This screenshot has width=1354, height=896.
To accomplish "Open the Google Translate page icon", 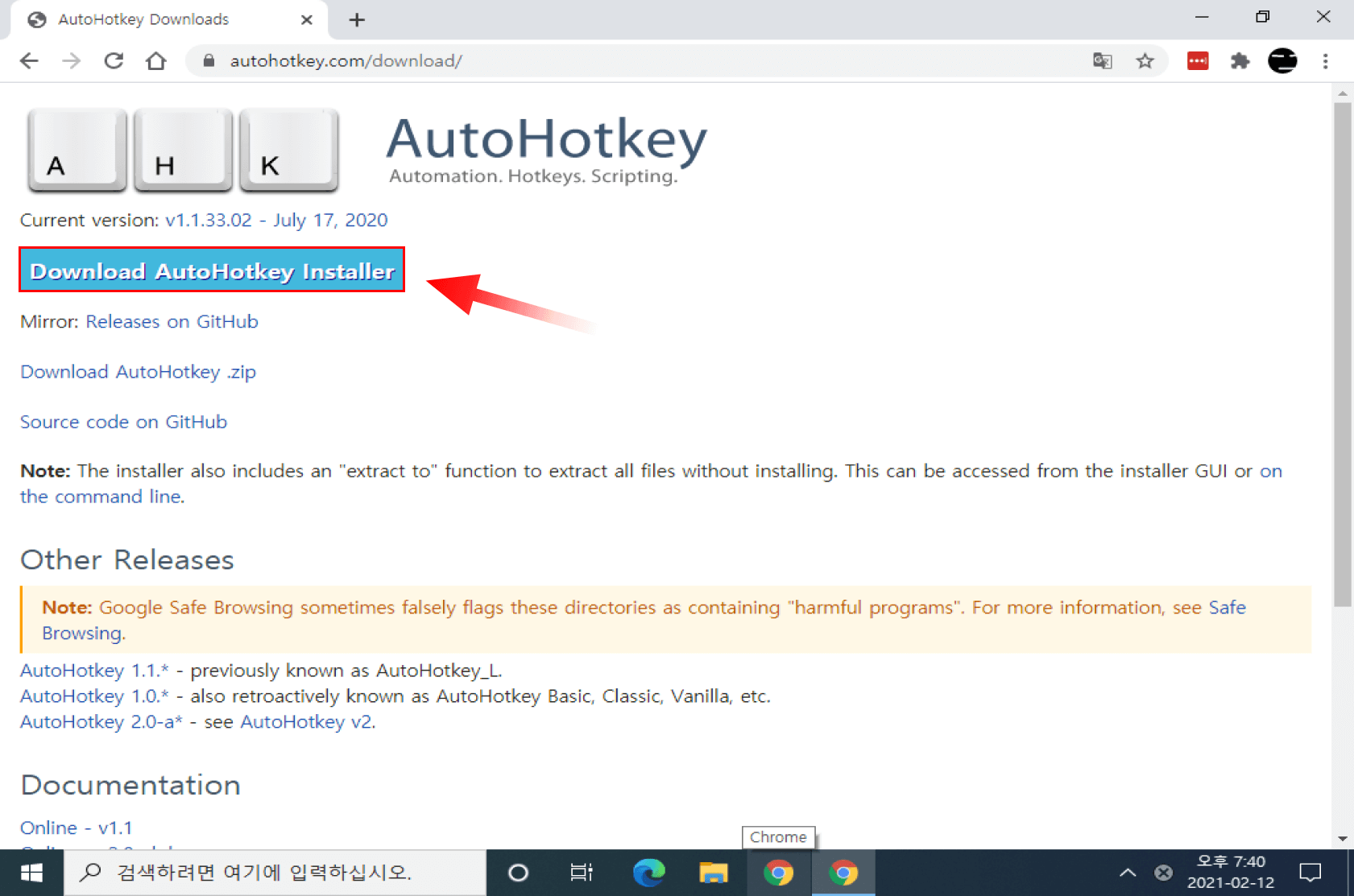I will (x=1102, y=61).
